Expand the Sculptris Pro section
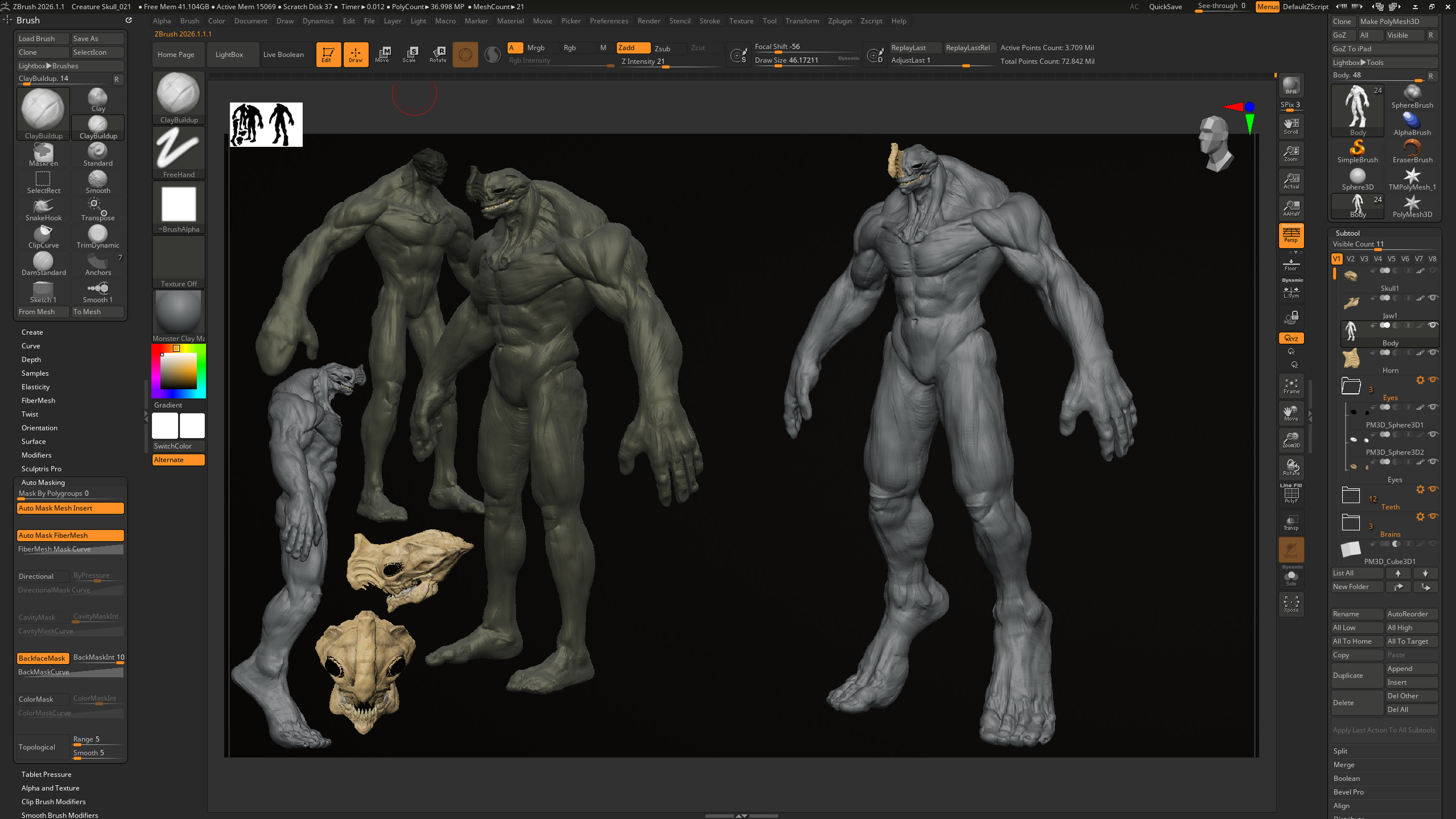The width and height of the screenshot is (1456, 819). [41, 468]
